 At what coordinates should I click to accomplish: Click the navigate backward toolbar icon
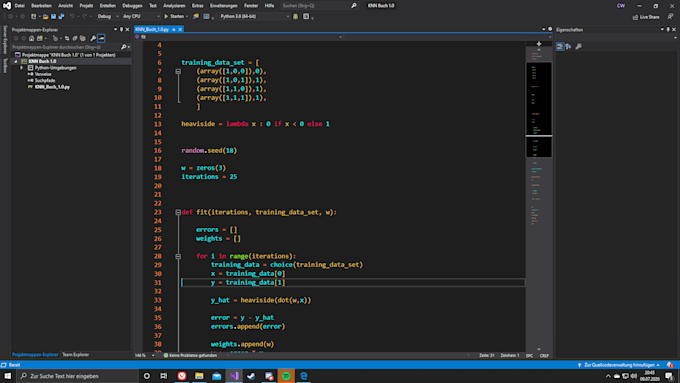[x=10, y=16]
